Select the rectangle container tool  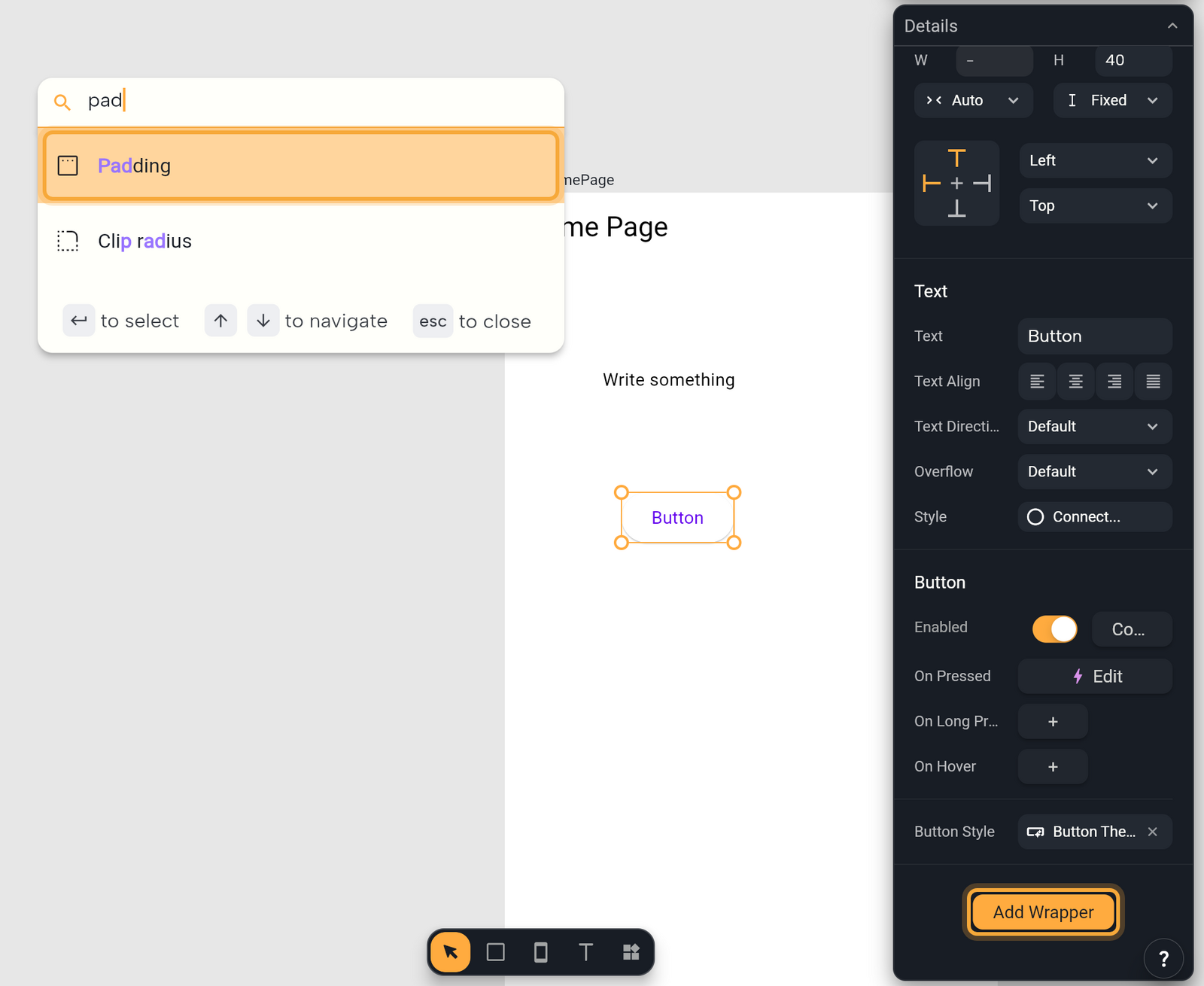coord(496,952)
